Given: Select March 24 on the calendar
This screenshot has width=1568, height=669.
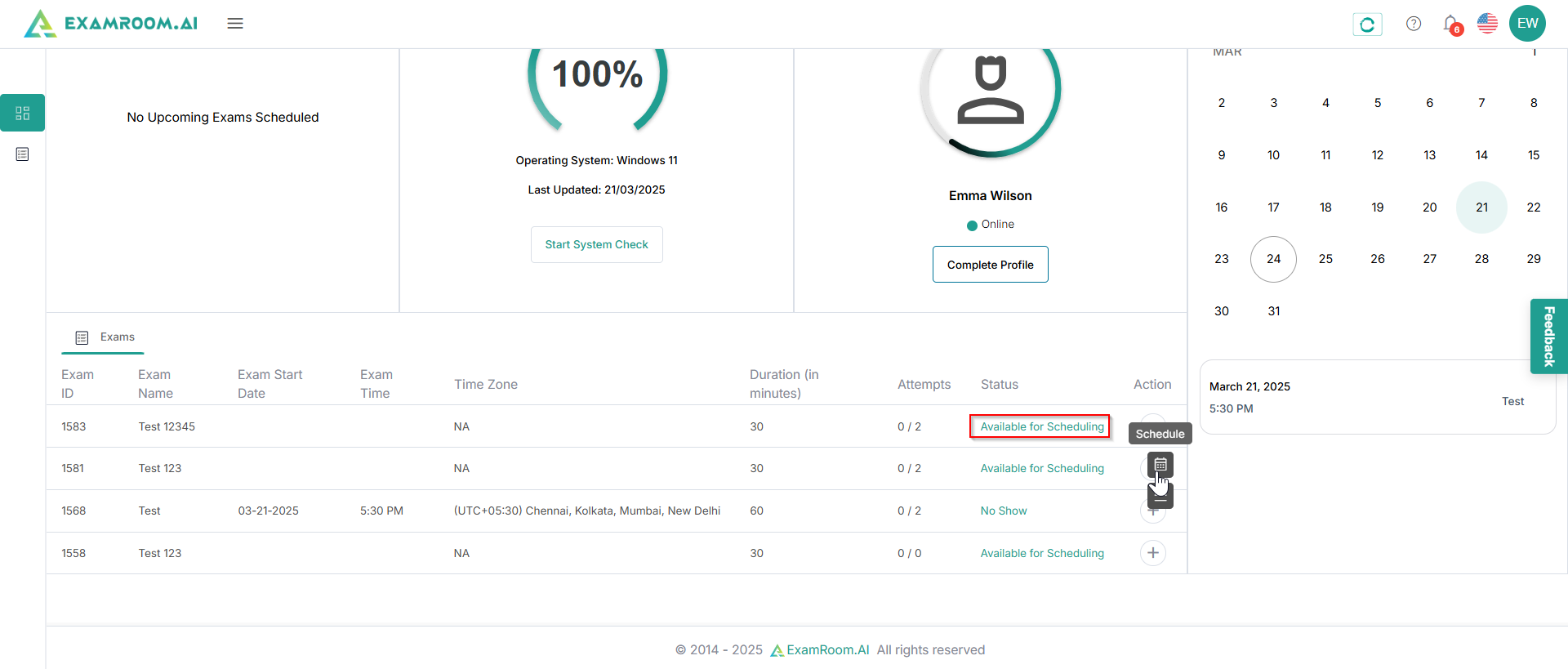Looking at the screenshot, I should (x=1273, y=259).
